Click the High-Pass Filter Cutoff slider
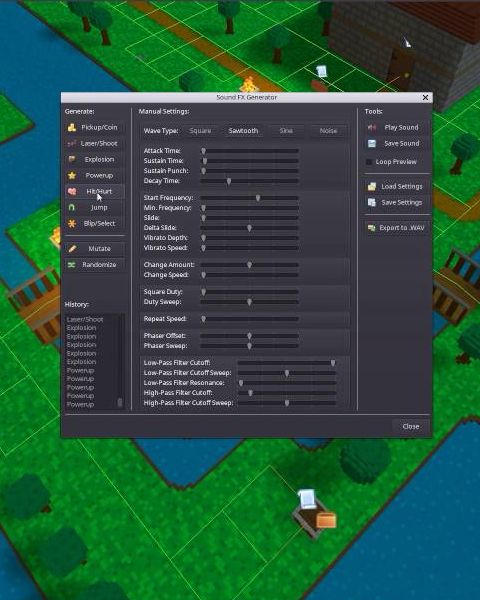The width and height of the screenshot is (480, 600). (287, 393)
